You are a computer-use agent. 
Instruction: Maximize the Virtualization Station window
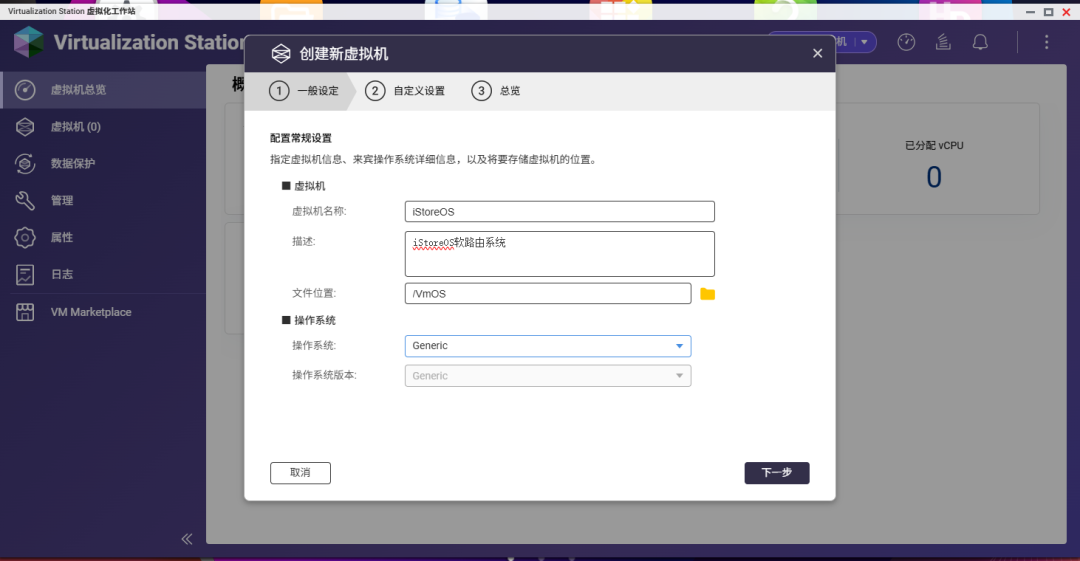1048,12
